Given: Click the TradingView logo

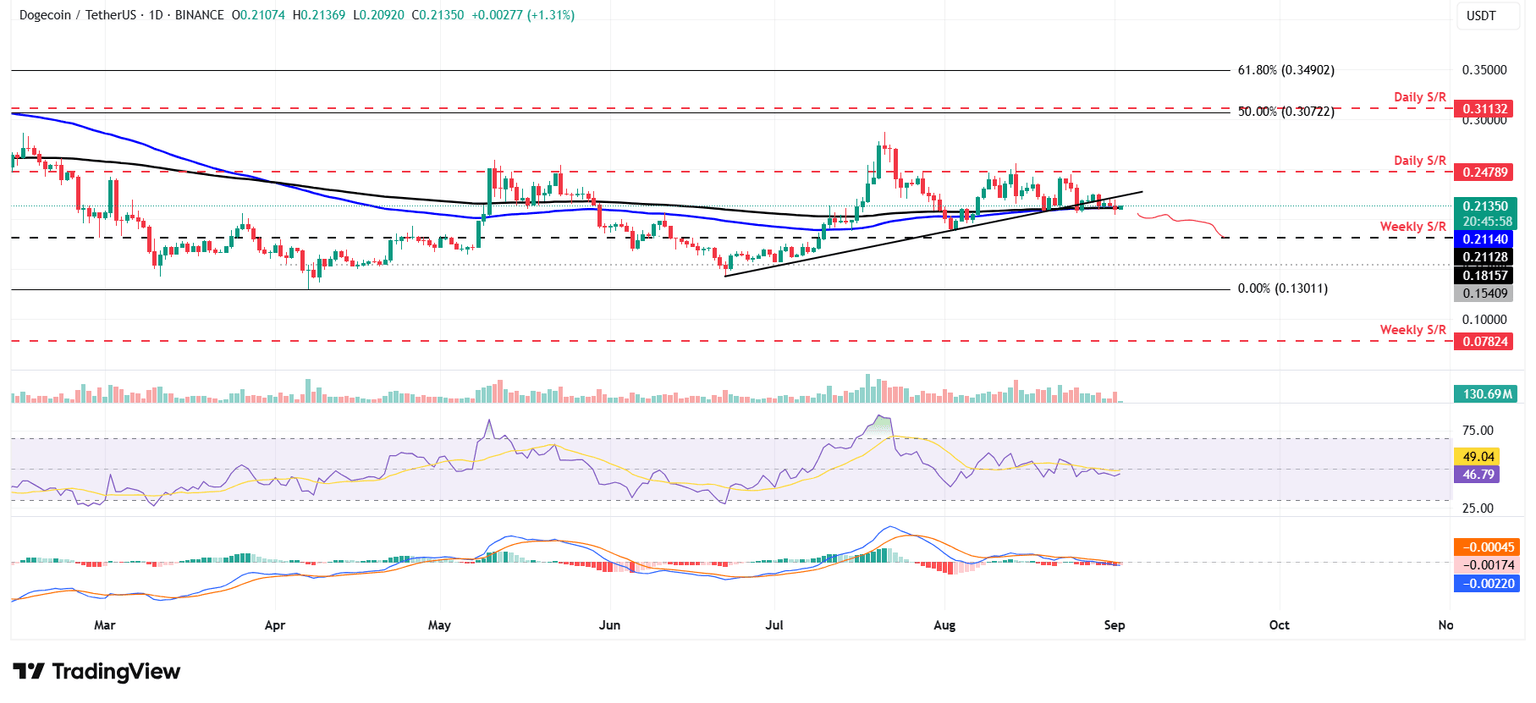Looking at the screenshot, I should (x=95, y=672).
